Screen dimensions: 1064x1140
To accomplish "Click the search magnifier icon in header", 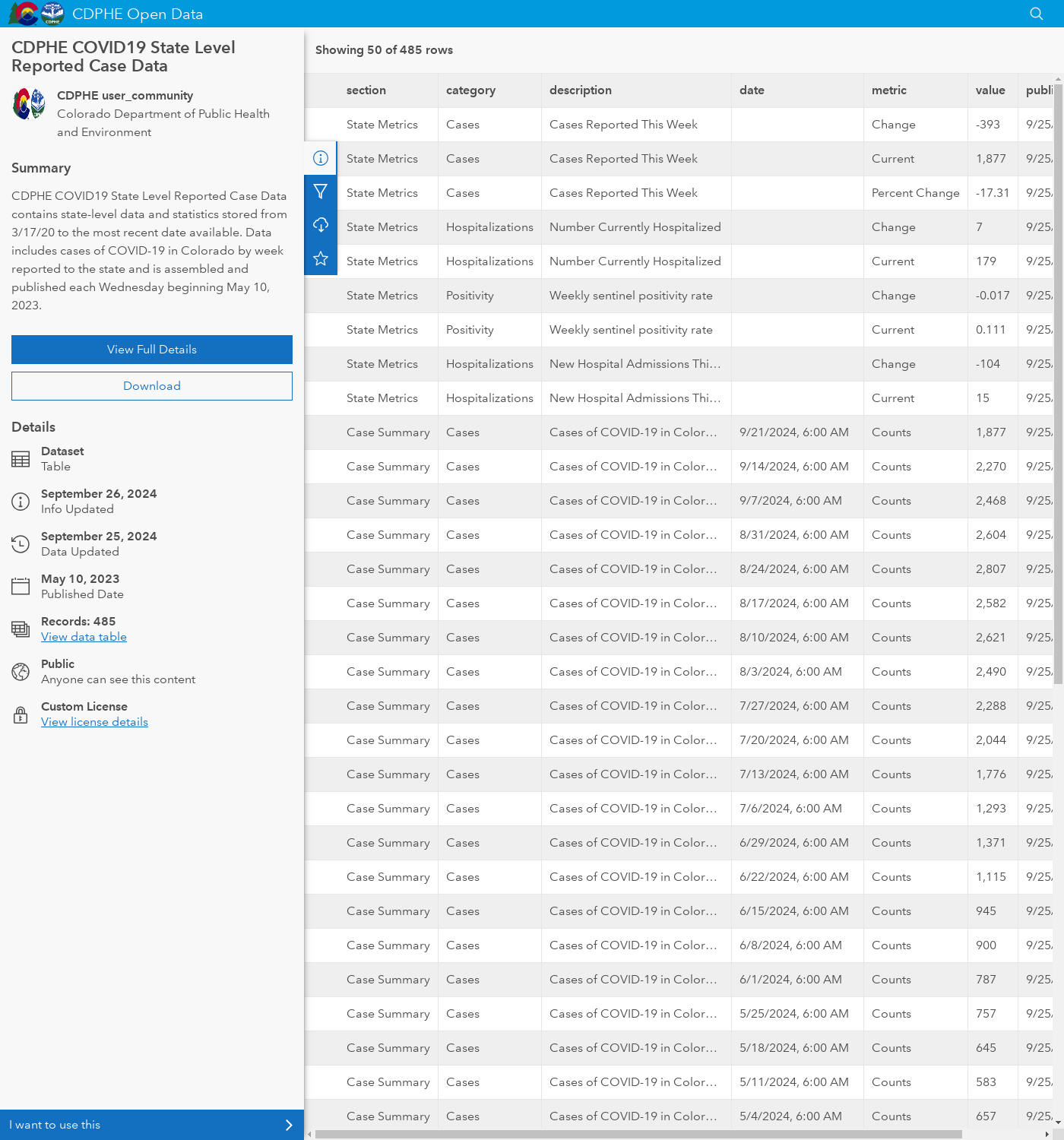I will 1036,14.
